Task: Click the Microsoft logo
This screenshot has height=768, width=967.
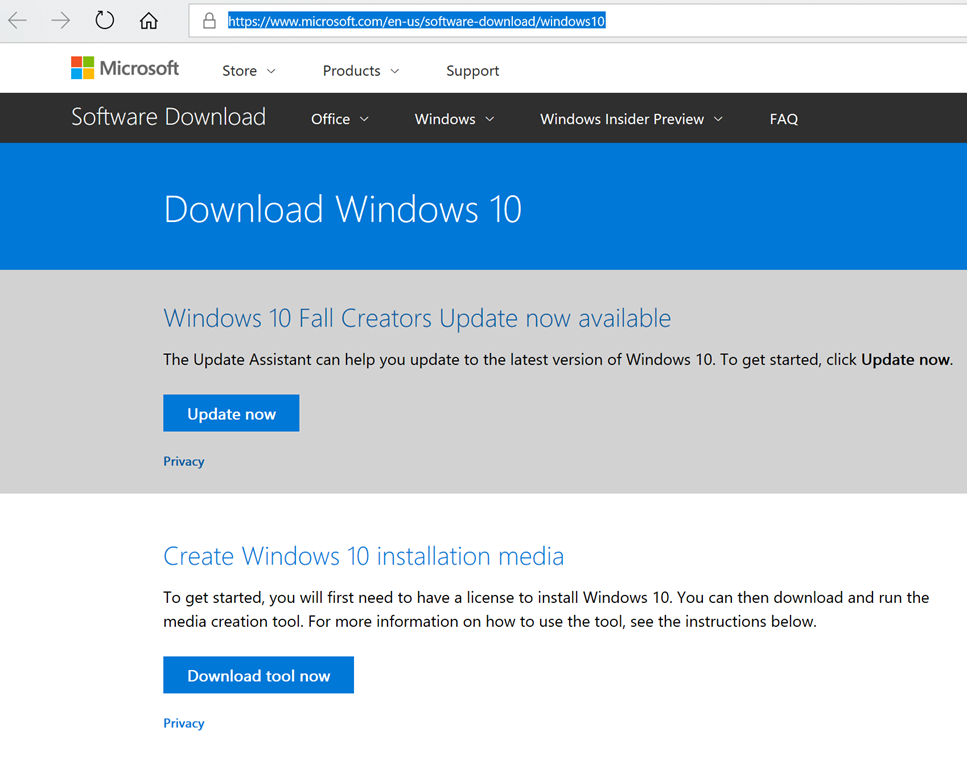Action: 125,68
